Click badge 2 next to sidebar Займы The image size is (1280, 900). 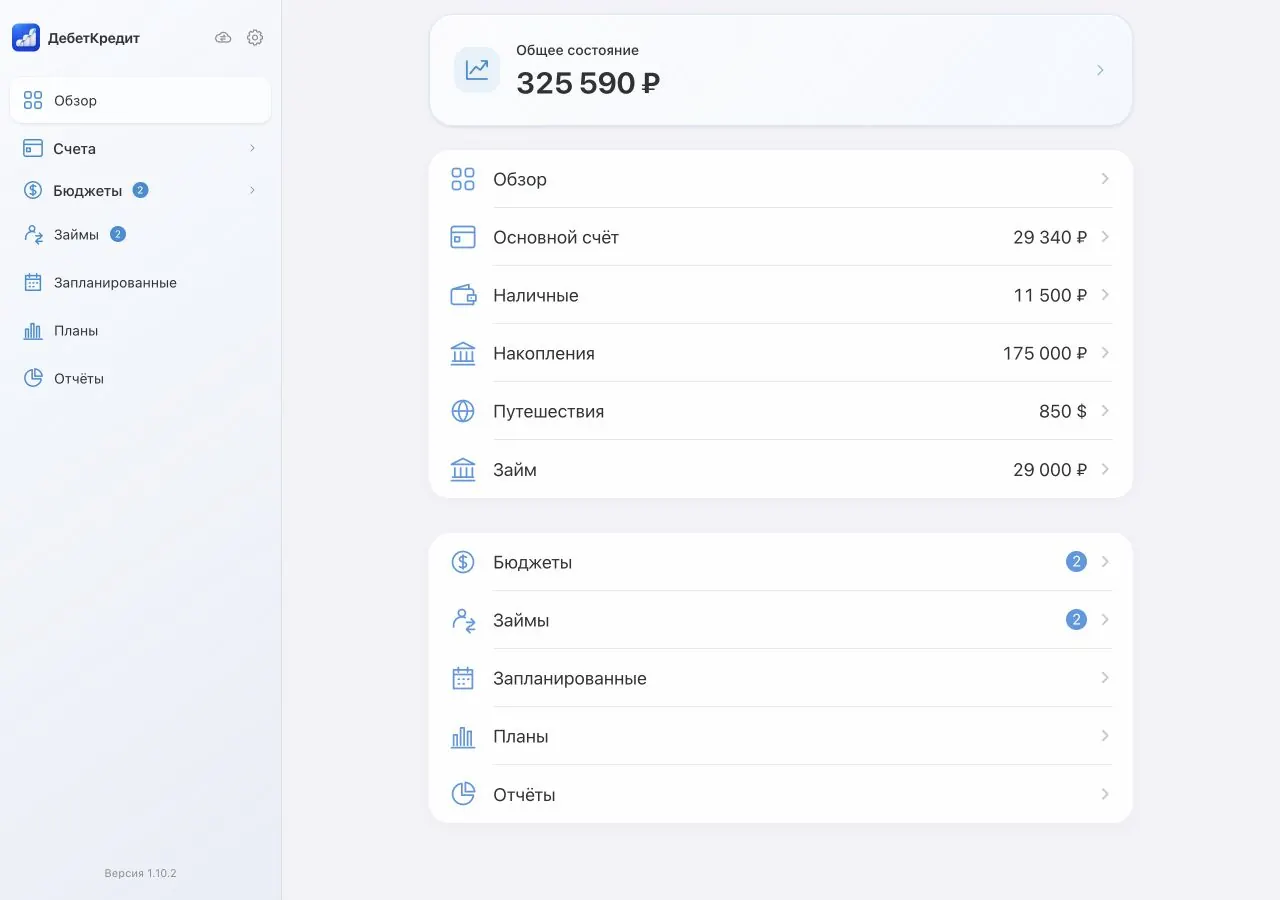pos(118,235)
